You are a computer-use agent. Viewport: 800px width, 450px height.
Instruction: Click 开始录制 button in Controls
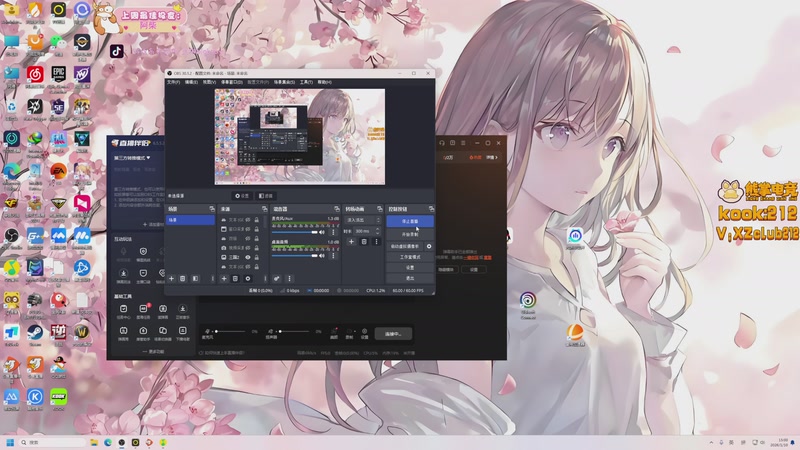pos(410,235)
